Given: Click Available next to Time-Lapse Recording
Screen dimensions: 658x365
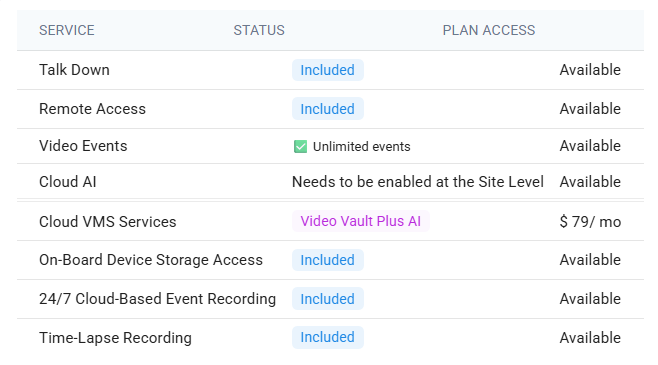Looking at the screenshot, I should point(590,338).
